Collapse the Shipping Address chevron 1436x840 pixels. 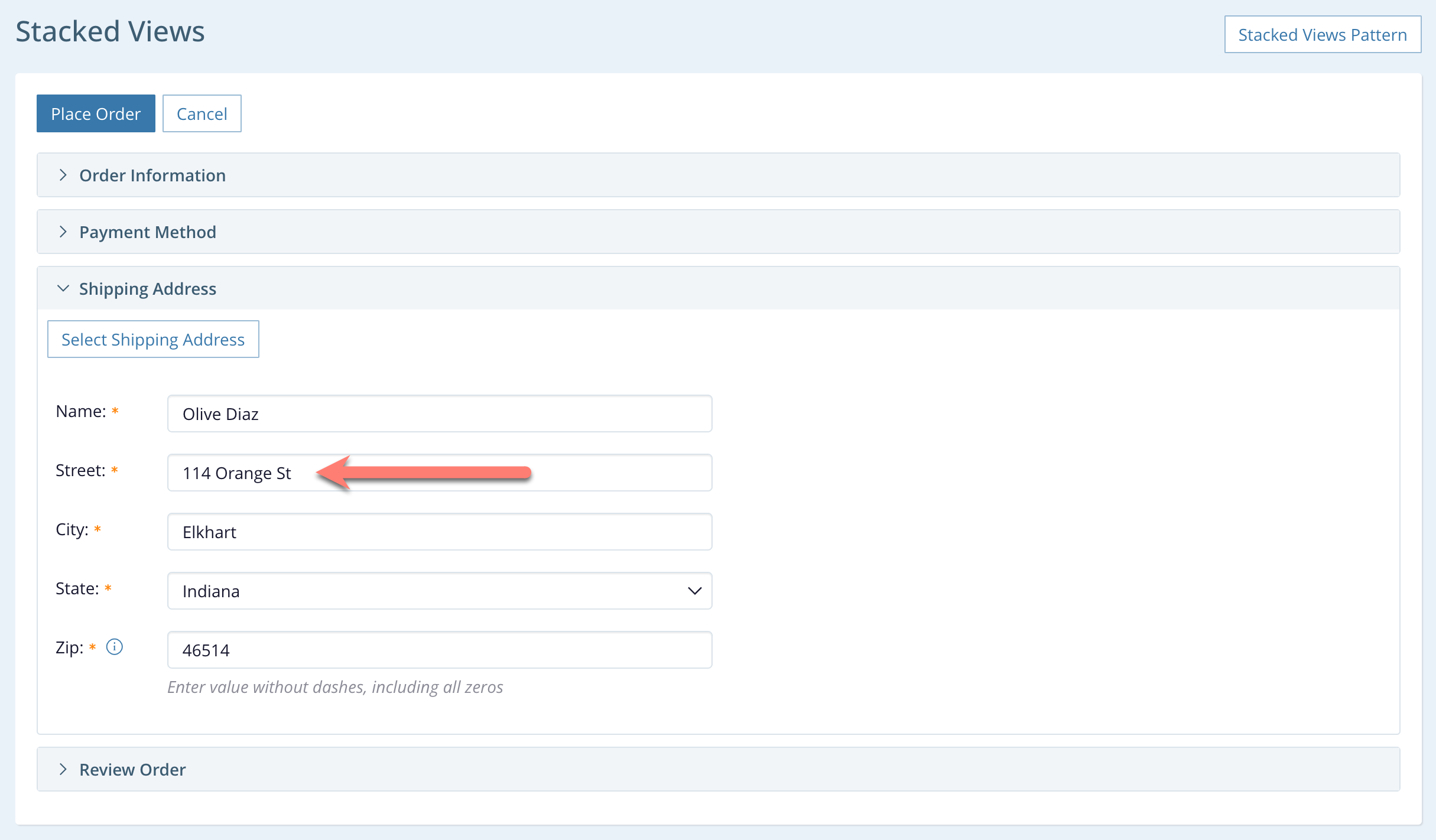(x=63, y=289)
